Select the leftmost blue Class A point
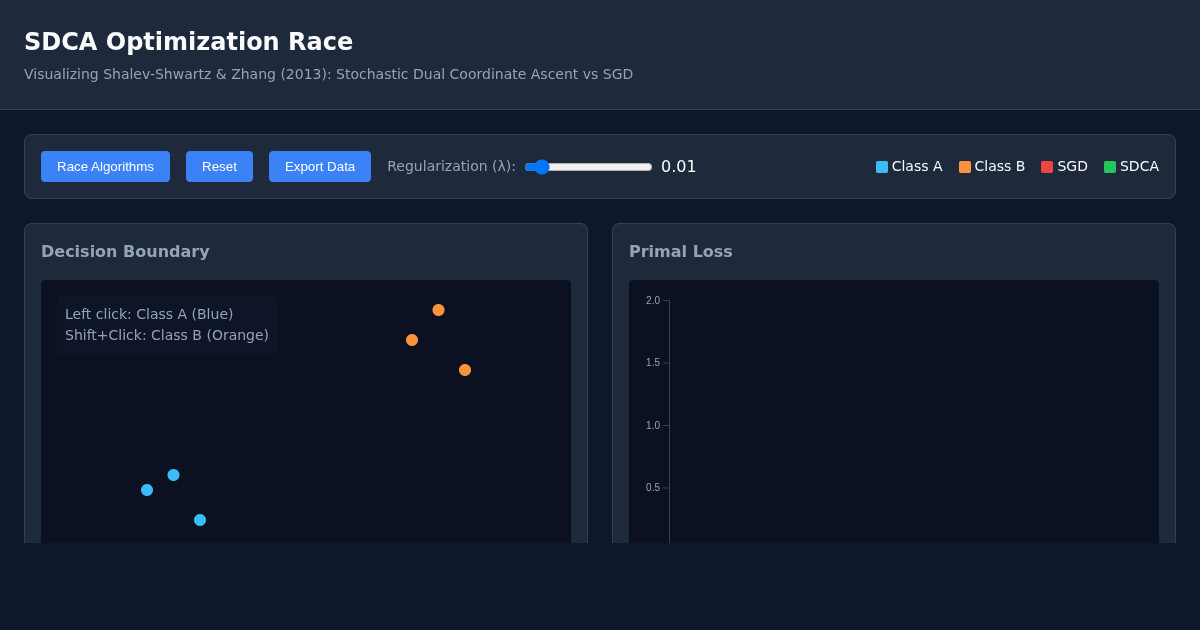This screenshot has width=1200, height=630. click(147, 490)
